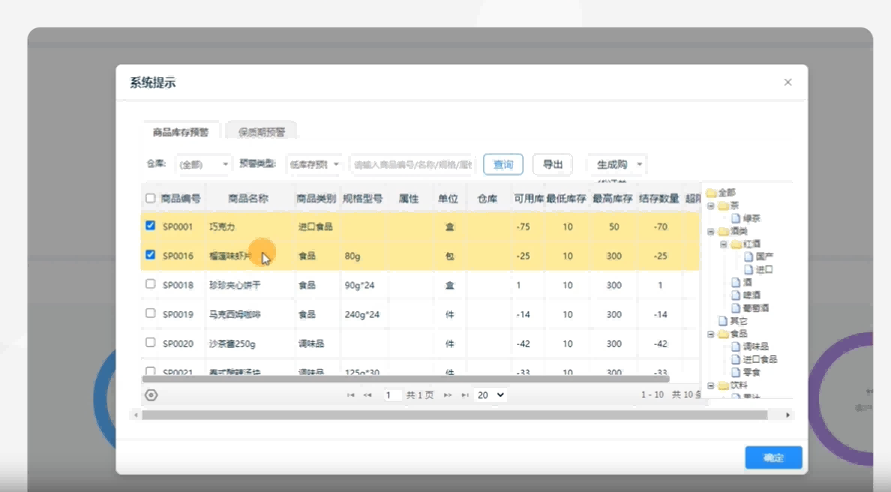Click the 规格型号 column header
891x492 pixels.
363,198
